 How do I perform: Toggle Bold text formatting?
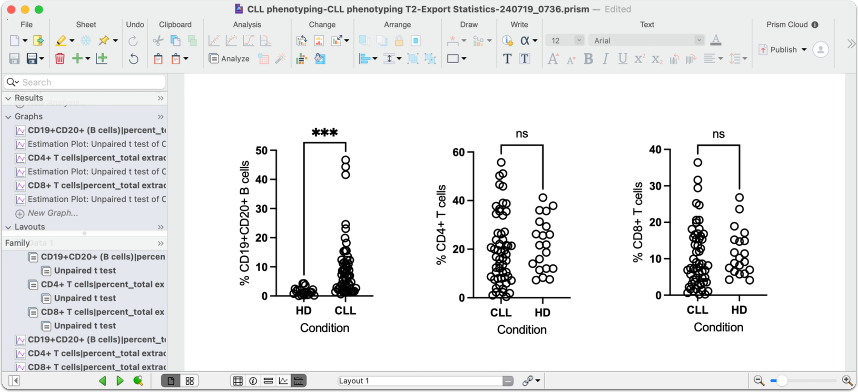click(x=588, y=59)
